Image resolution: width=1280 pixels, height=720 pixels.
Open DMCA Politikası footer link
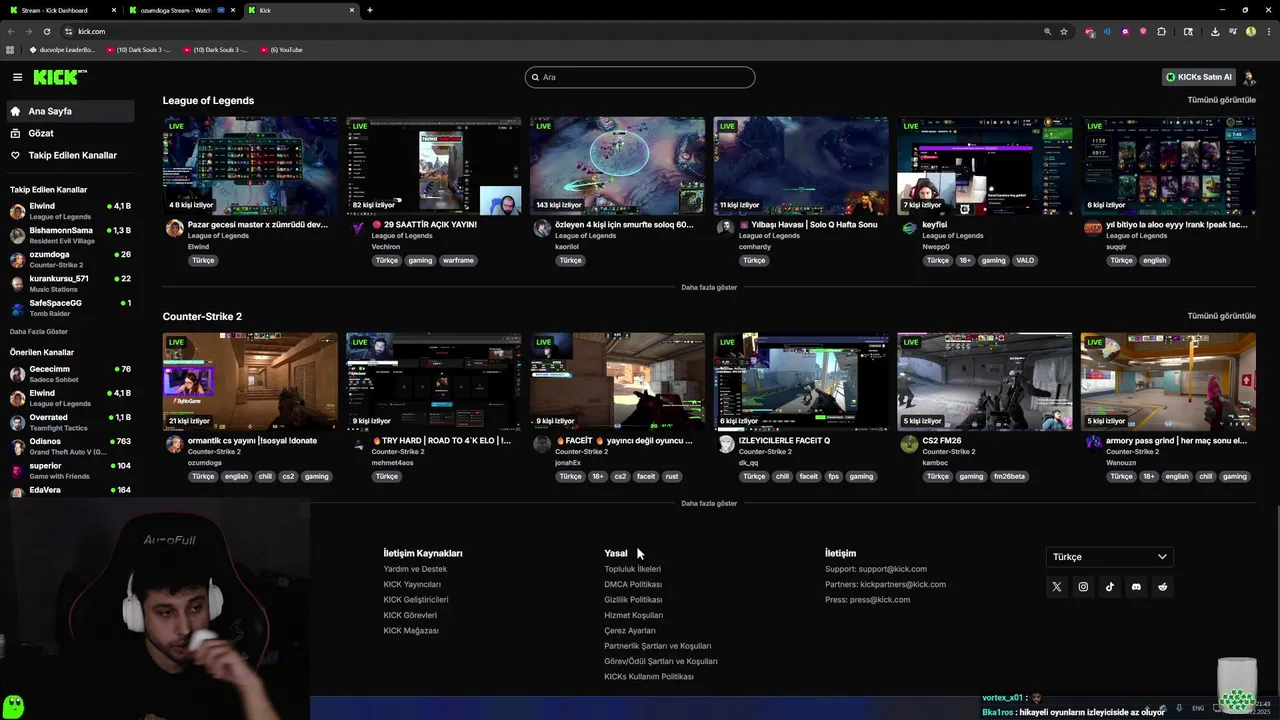click(633, 584)
